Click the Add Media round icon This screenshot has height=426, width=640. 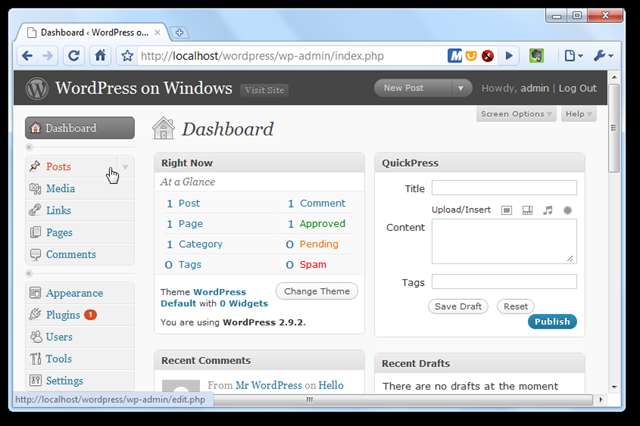pyautogui.click(x=567, y=210)
